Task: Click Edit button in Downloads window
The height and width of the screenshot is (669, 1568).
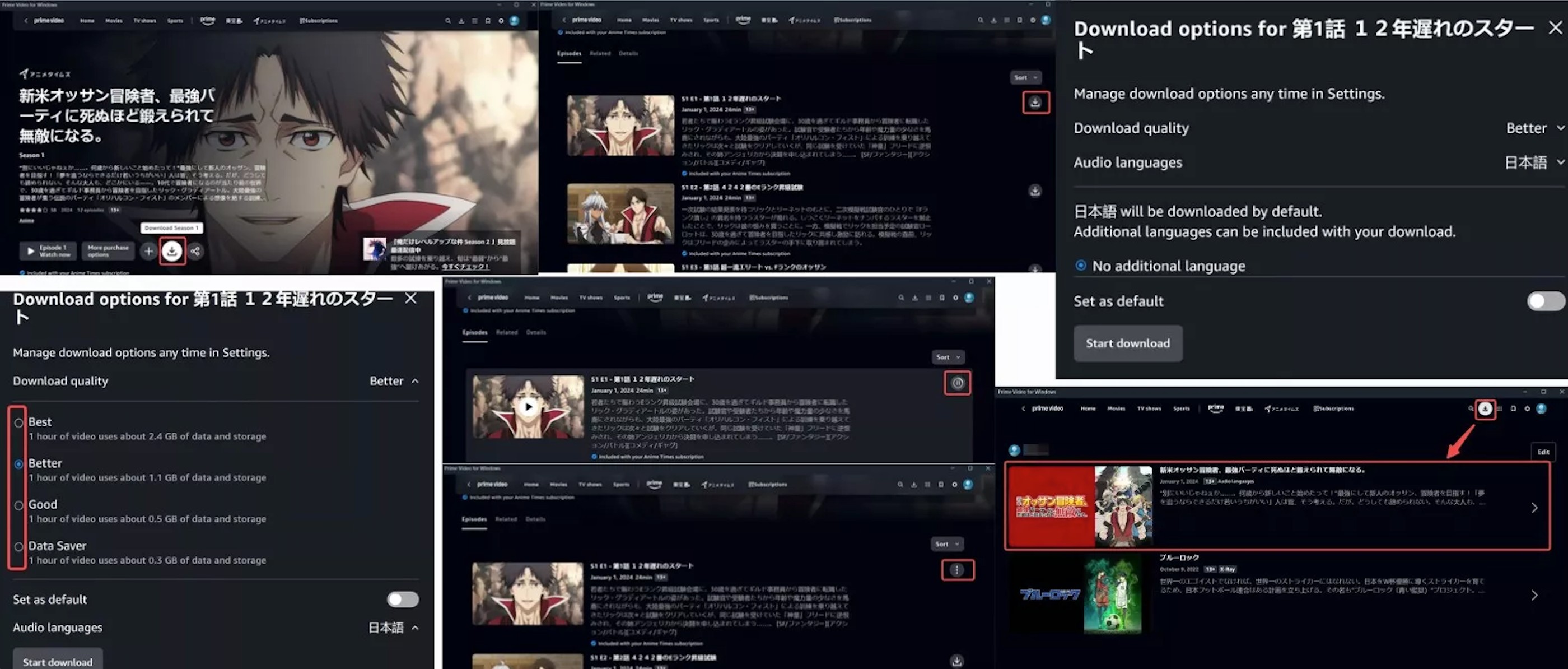Action: click(x=1543, y=452)
